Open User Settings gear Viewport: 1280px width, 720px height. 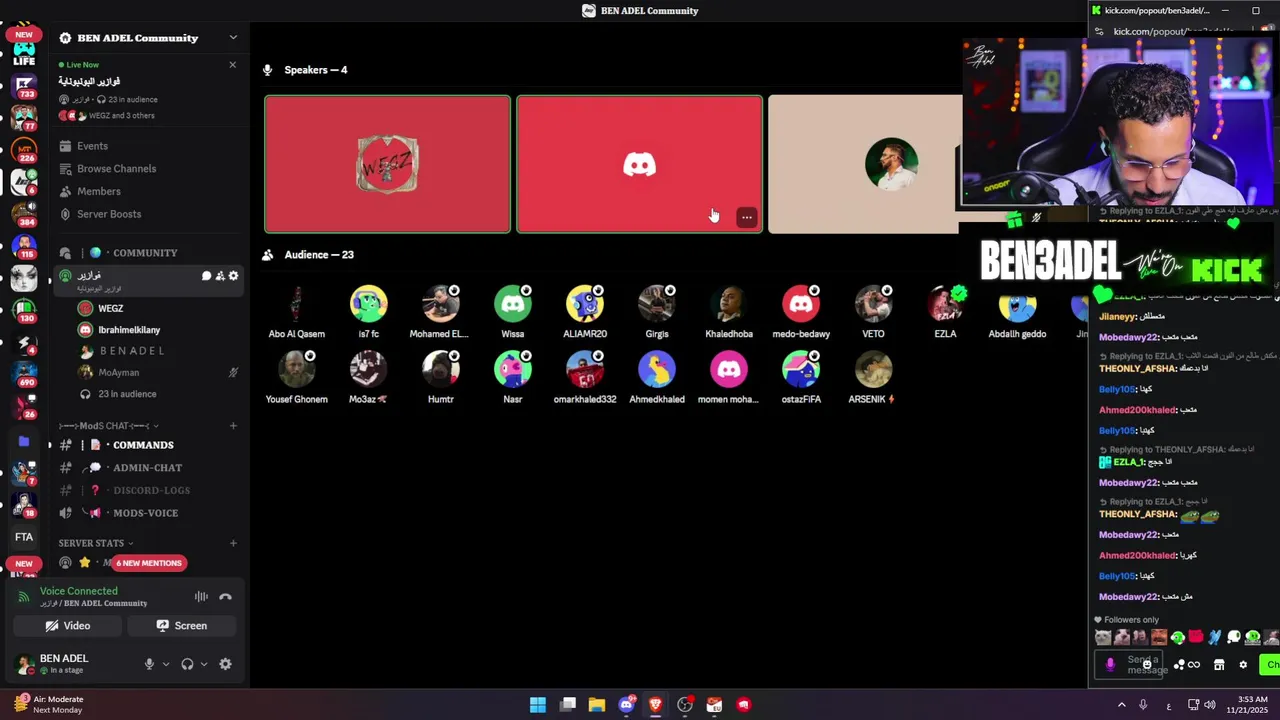pyautogui.click(x=225, y=664)
